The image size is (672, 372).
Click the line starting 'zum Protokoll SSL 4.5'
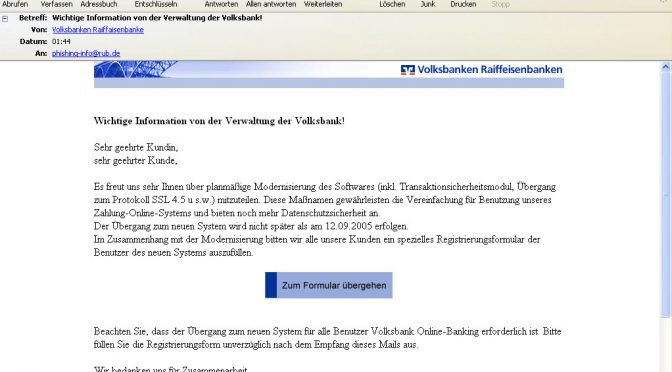(323, 200)
